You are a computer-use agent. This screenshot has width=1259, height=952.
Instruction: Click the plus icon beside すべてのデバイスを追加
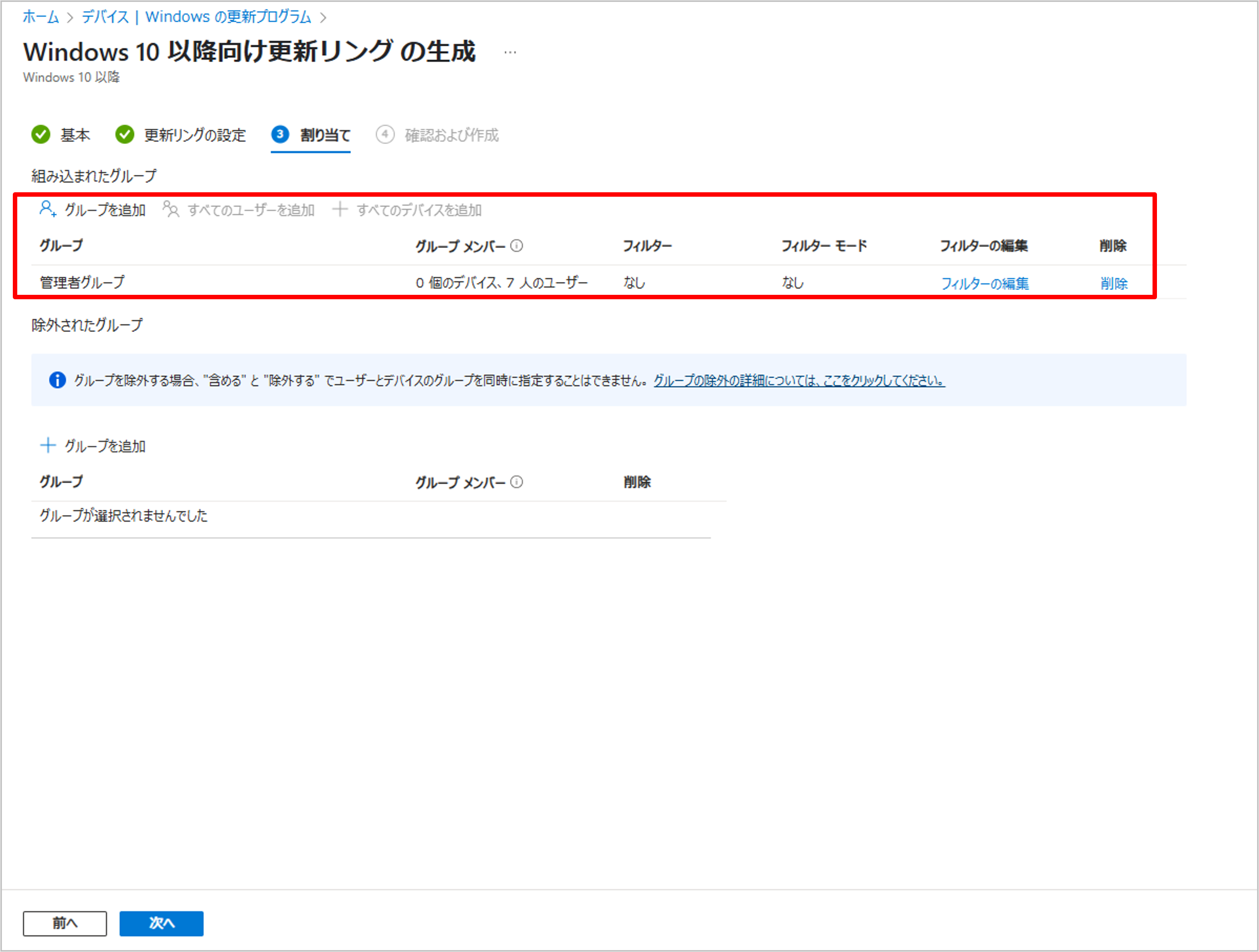340,209
